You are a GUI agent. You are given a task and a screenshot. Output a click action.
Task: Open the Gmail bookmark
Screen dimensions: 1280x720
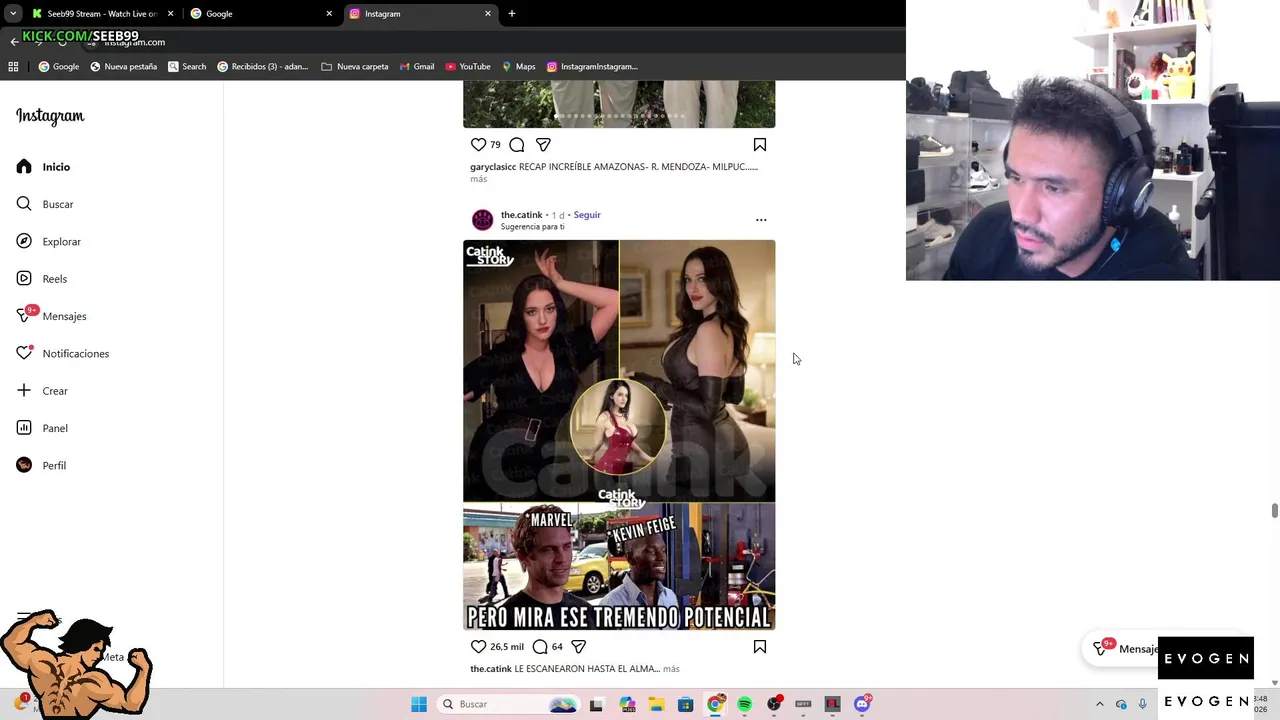point(416,66)
